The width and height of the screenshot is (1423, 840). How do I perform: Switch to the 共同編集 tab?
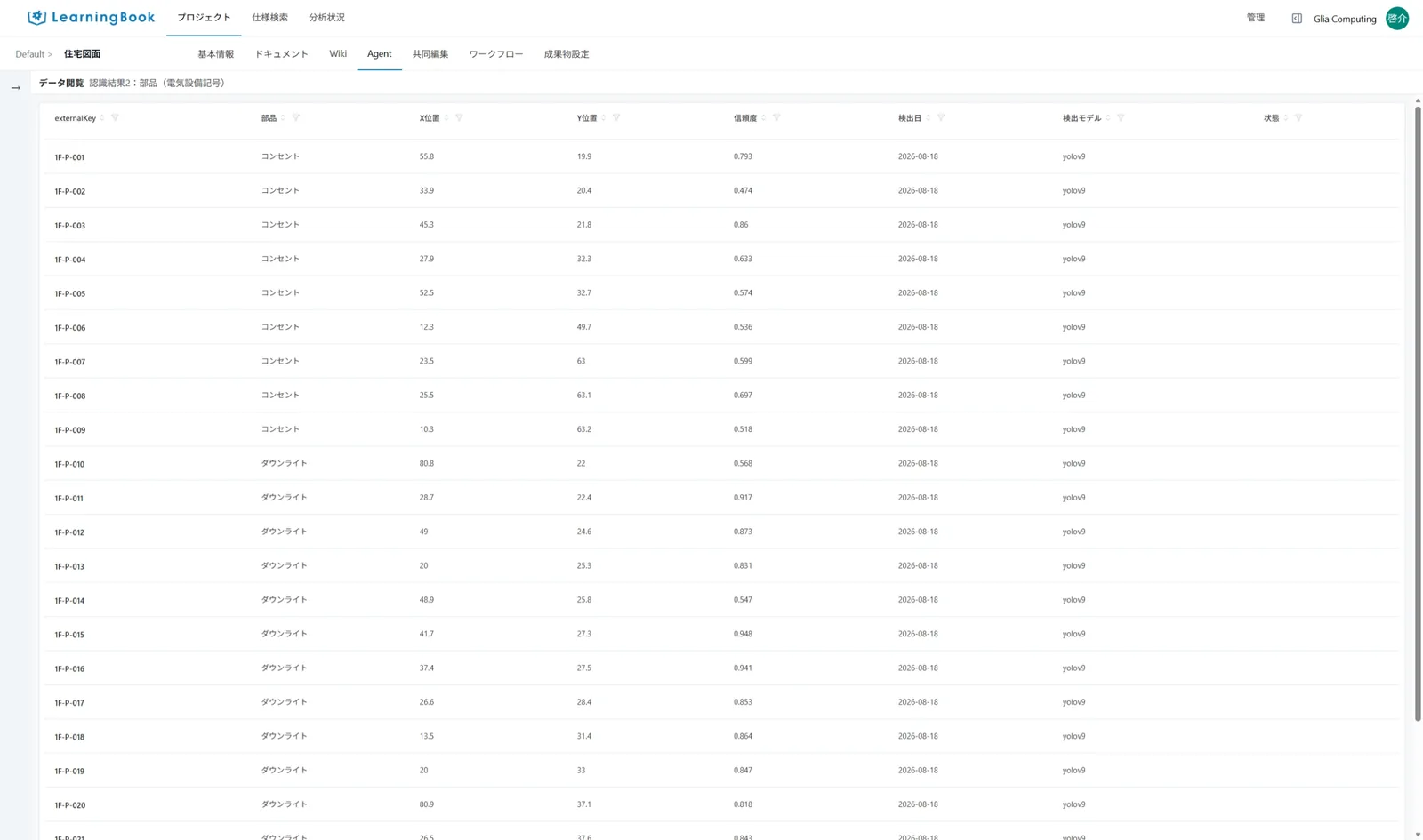pyautogui.click(x=430, y=54)
